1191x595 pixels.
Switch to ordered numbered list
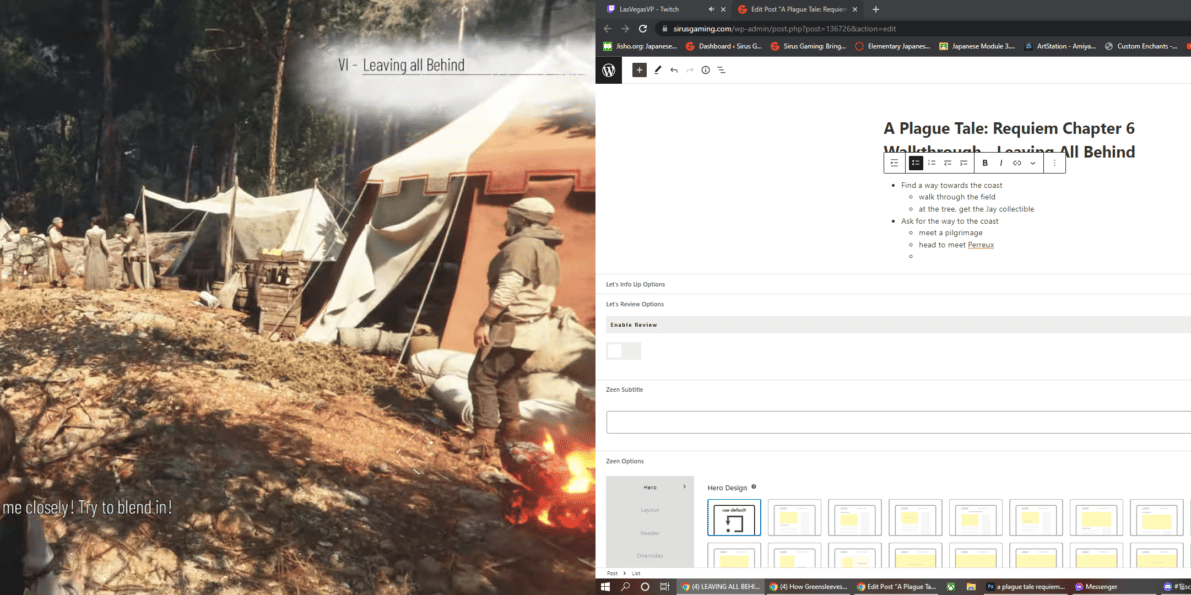point(932,163)
